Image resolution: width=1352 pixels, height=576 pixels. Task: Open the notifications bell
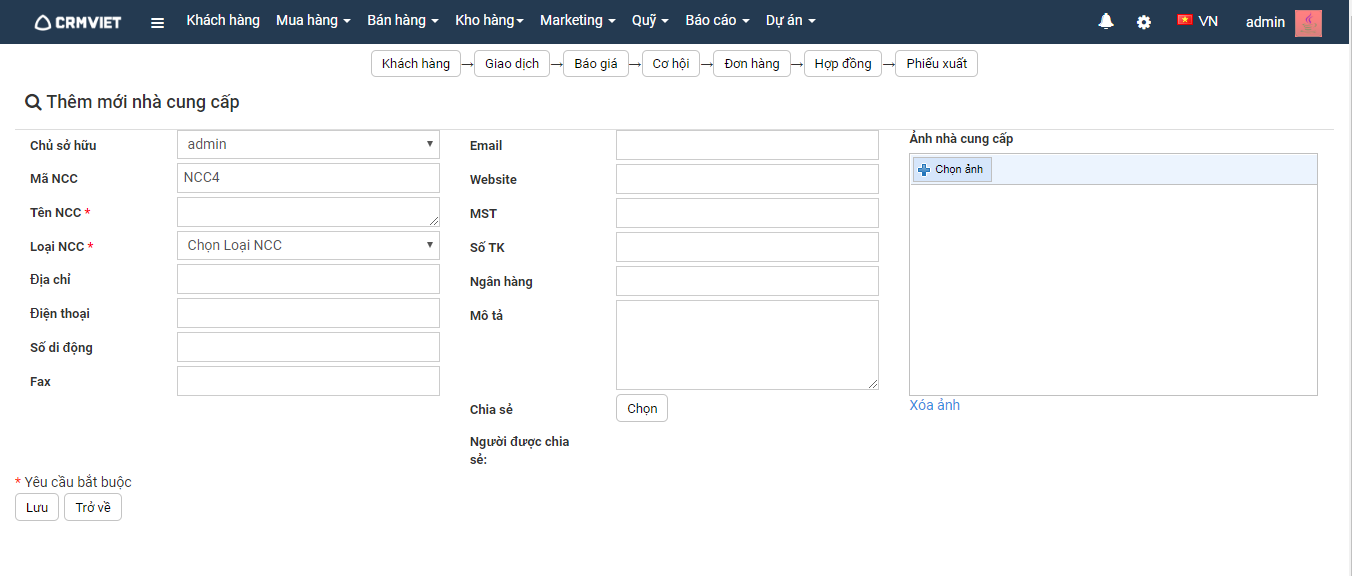pos(1106,21)
